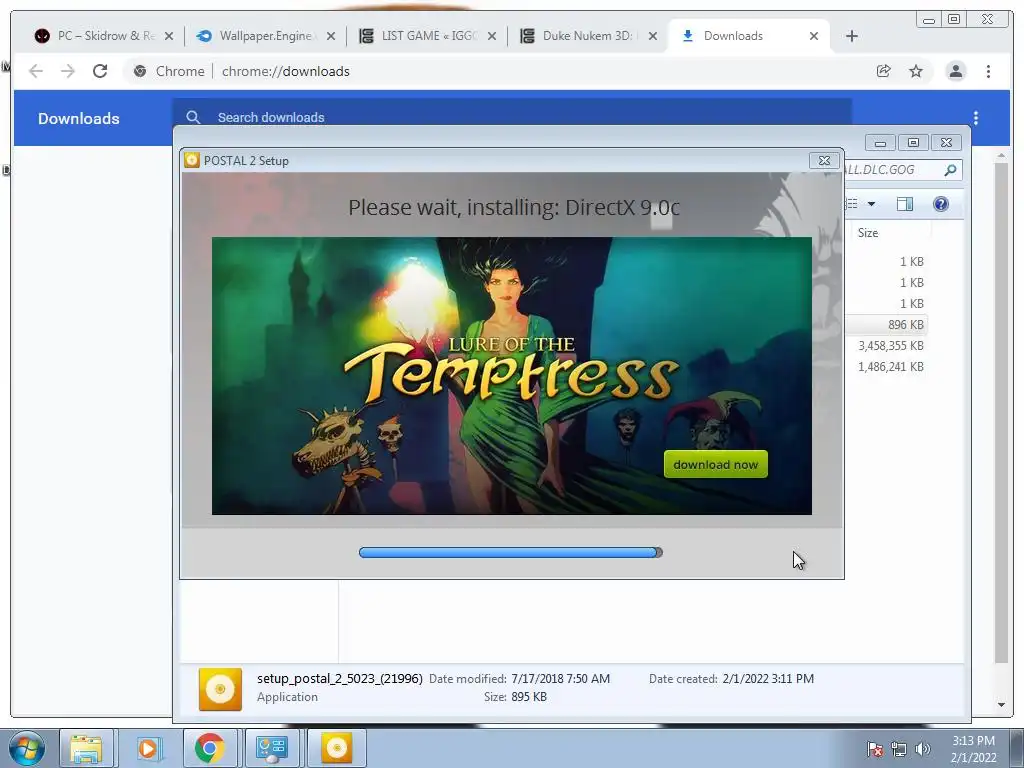Select the 1,486,241 KB file row
The height and width of the screenshot is (768, 1024).
pyautogui.click(x=886, y=366)
